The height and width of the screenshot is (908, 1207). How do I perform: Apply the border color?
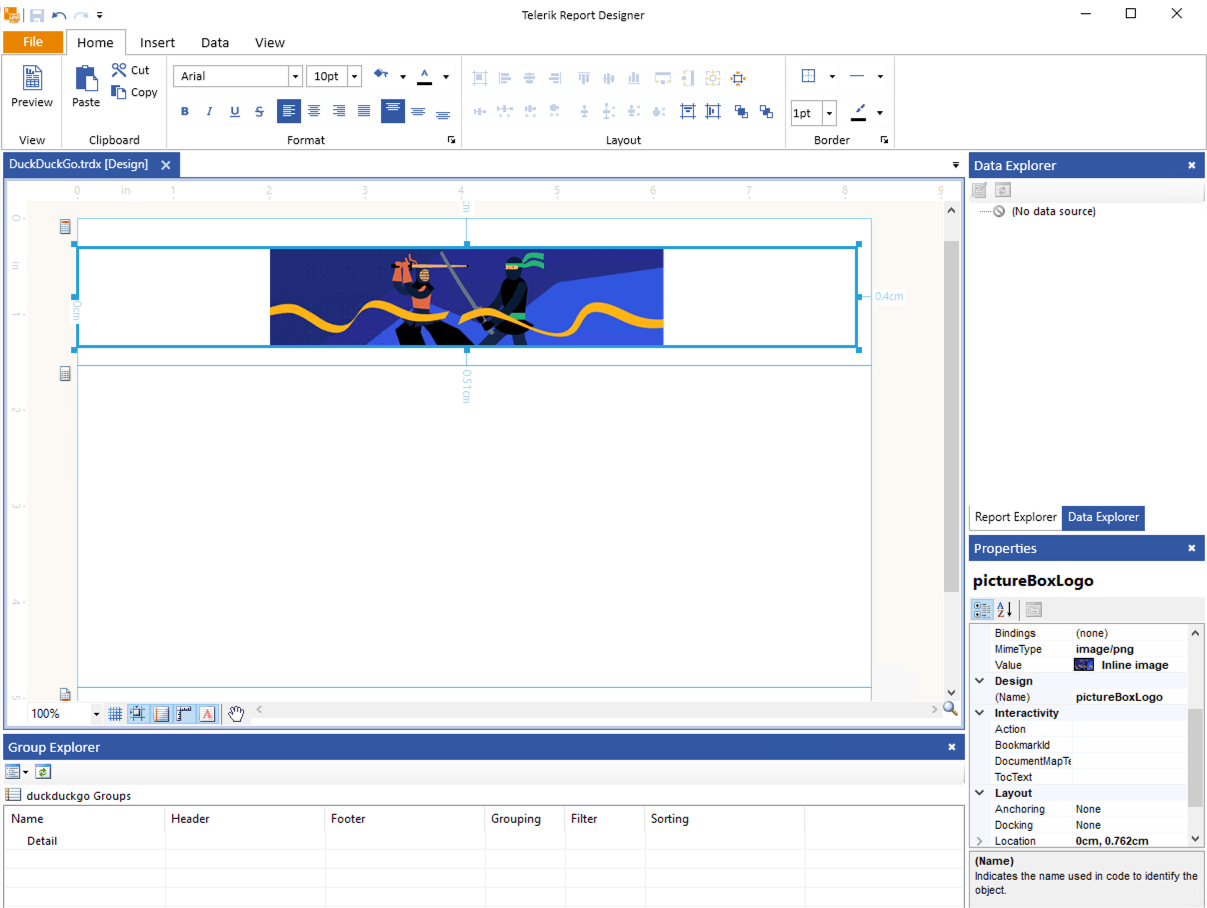[859, 112]
